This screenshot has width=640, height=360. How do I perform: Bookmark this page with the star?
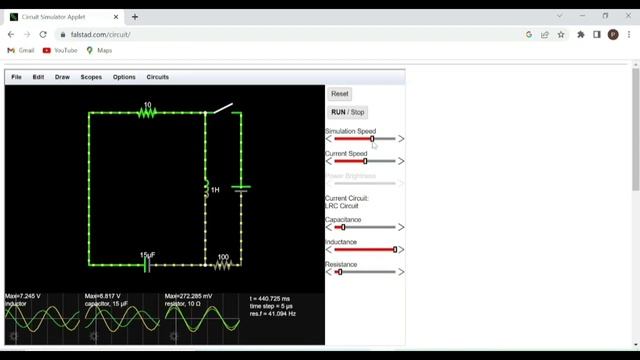tap(561, 35)
